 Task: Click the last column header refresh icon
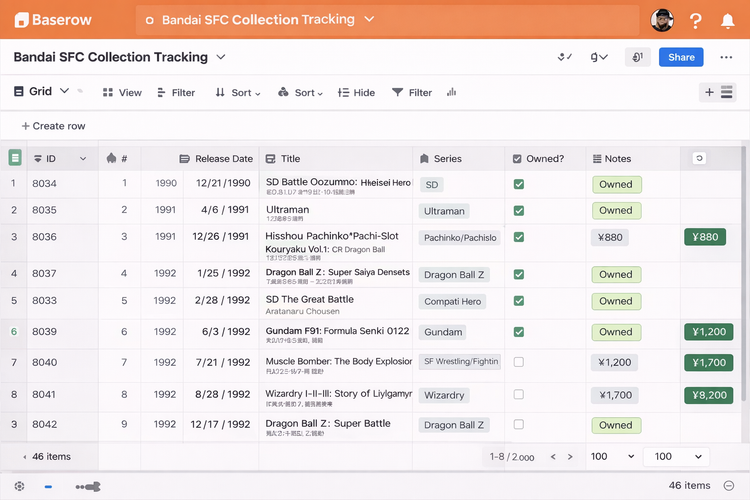pos(699,158)
